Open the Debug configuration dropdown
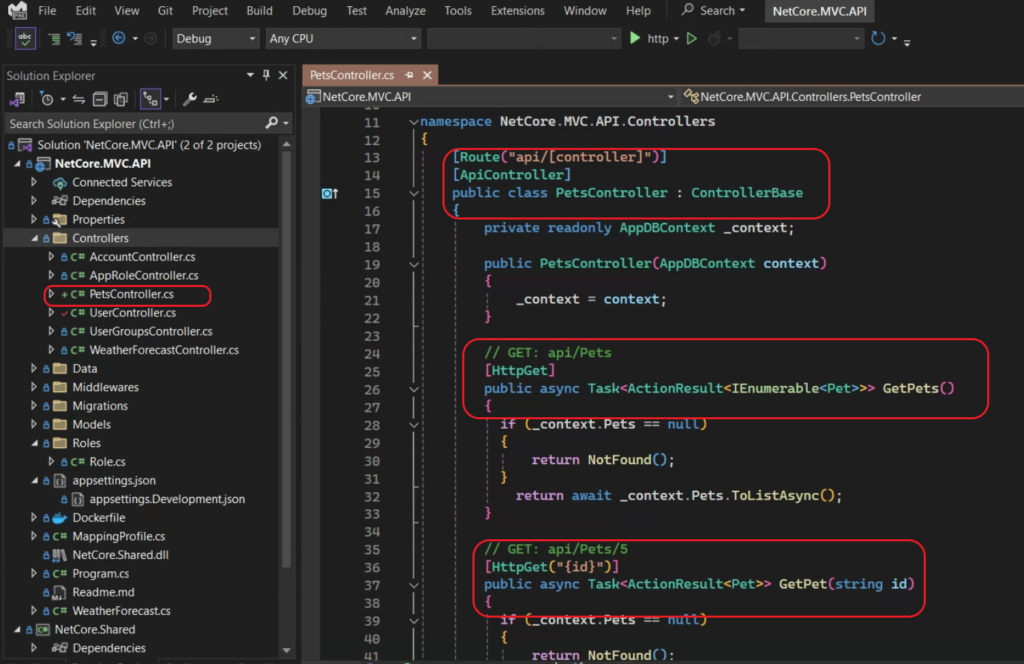Image resolution: width=1024 pixels, height=664 pixels. [216, 39]
